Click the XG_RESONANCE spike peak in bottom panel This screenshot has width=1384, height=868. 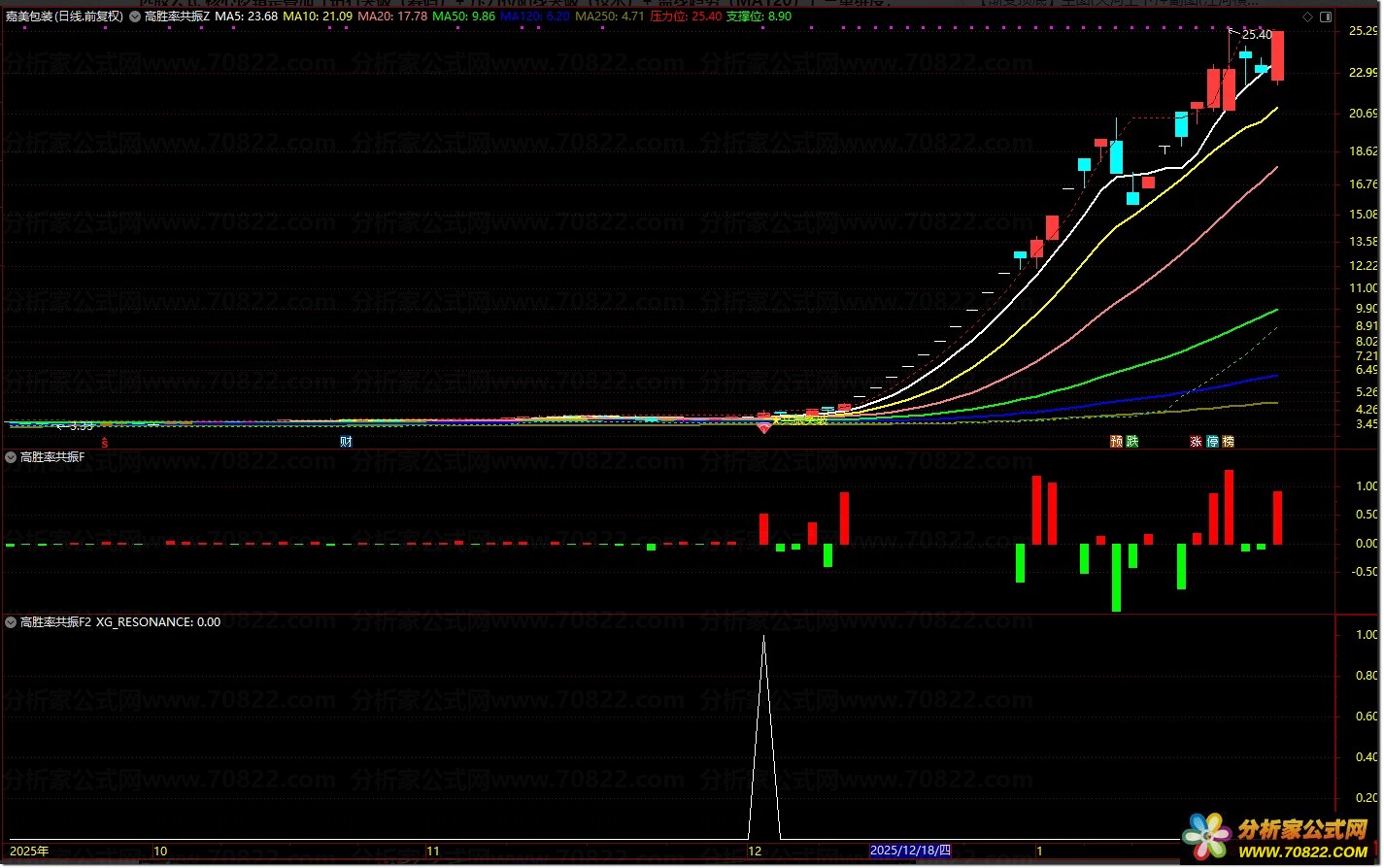click(764, 638)
